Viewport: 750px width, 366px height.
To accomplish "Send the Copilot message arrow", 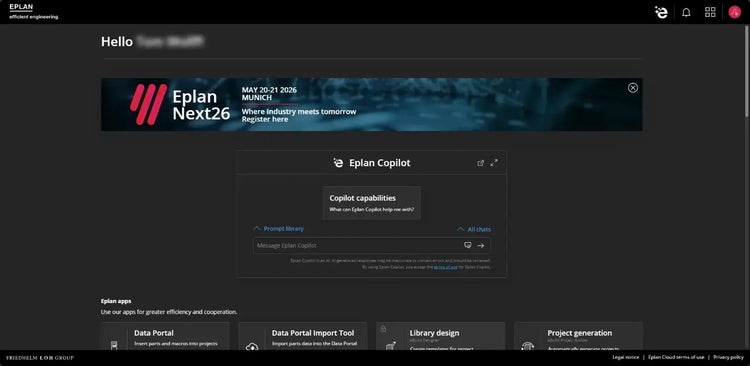I will [x=481, y=245].
